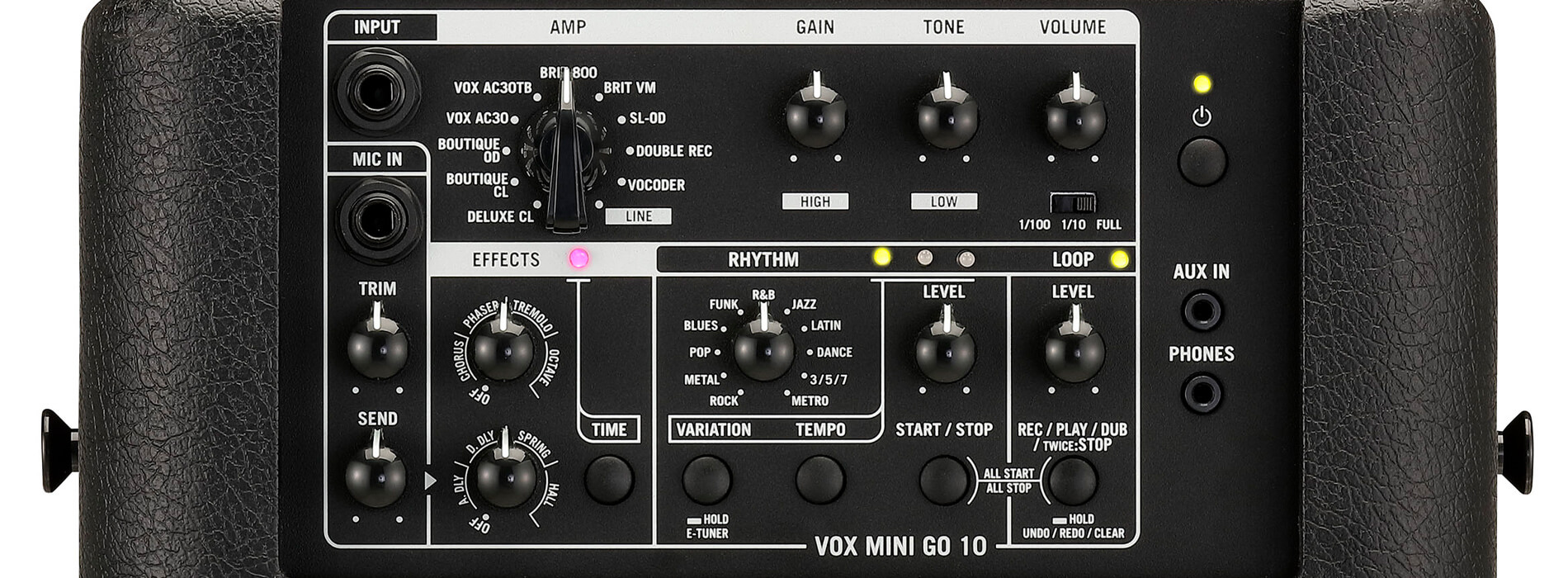Click the INPUT guitar jack

377,91
